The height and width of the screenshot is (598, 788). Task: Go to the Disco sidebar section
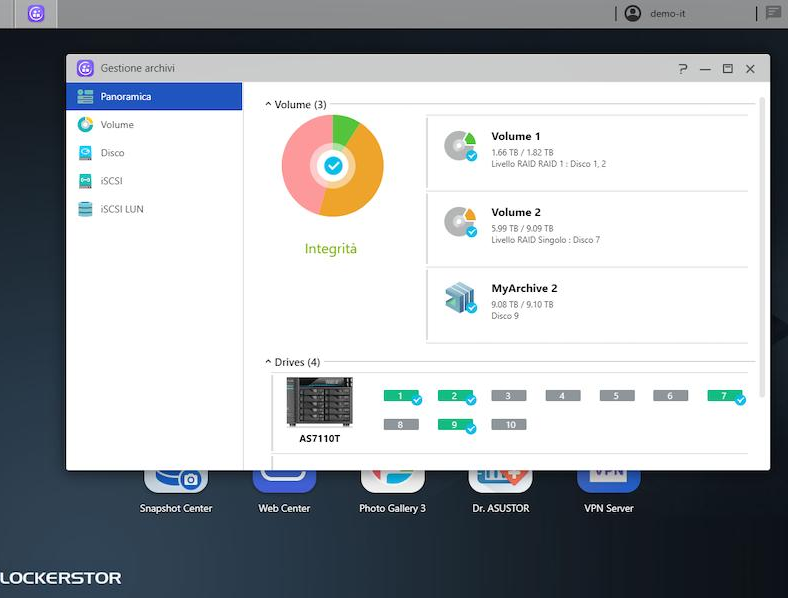tap(154, 153)
